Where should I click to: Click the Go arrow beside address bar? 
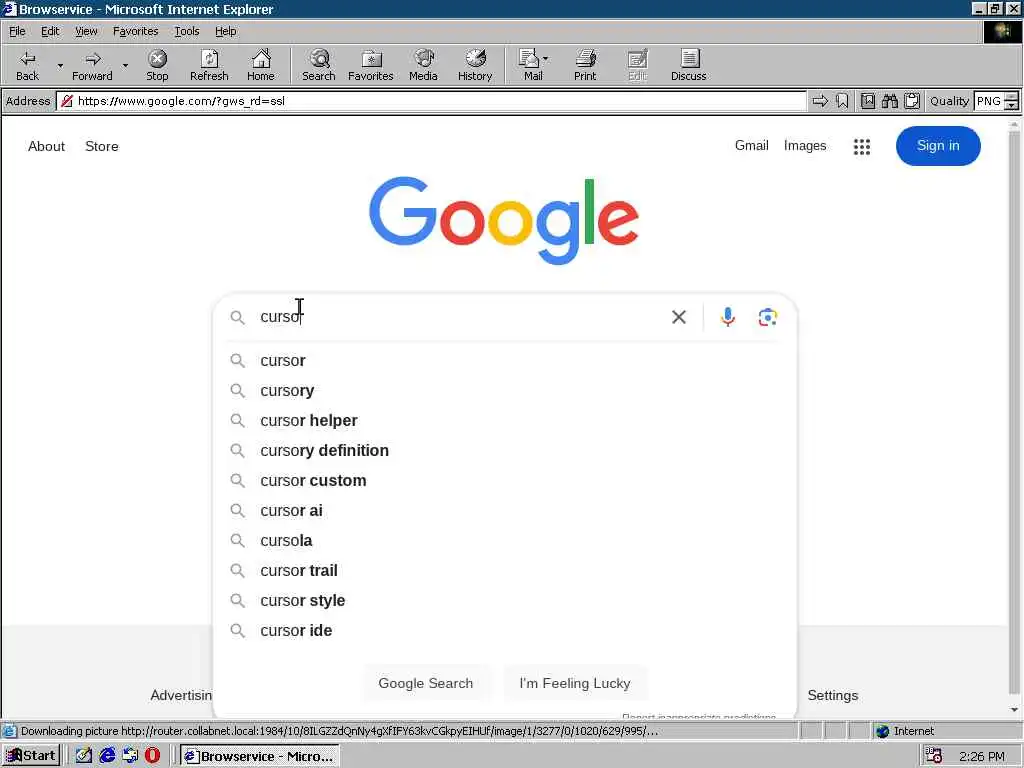tap(820, 101)
